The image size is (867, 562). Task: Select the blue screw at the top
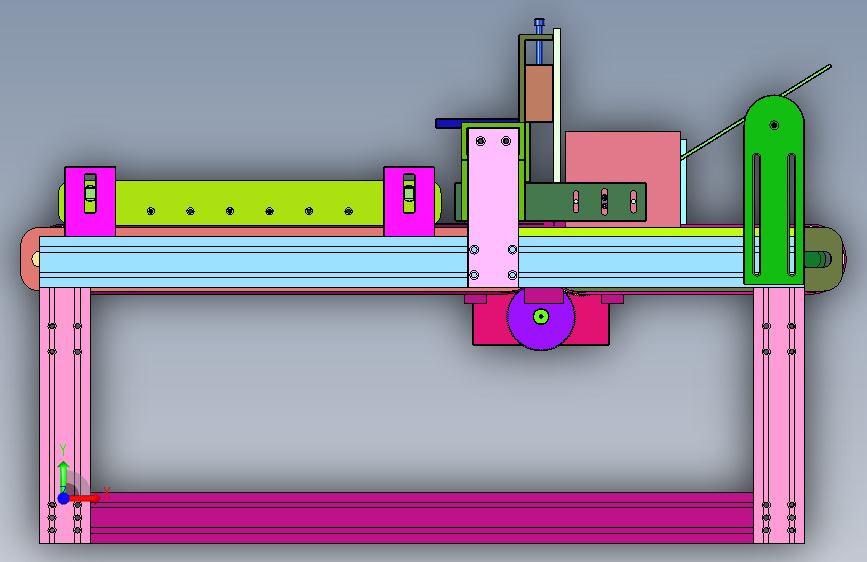pyautogui.click(x=539, y=40)
